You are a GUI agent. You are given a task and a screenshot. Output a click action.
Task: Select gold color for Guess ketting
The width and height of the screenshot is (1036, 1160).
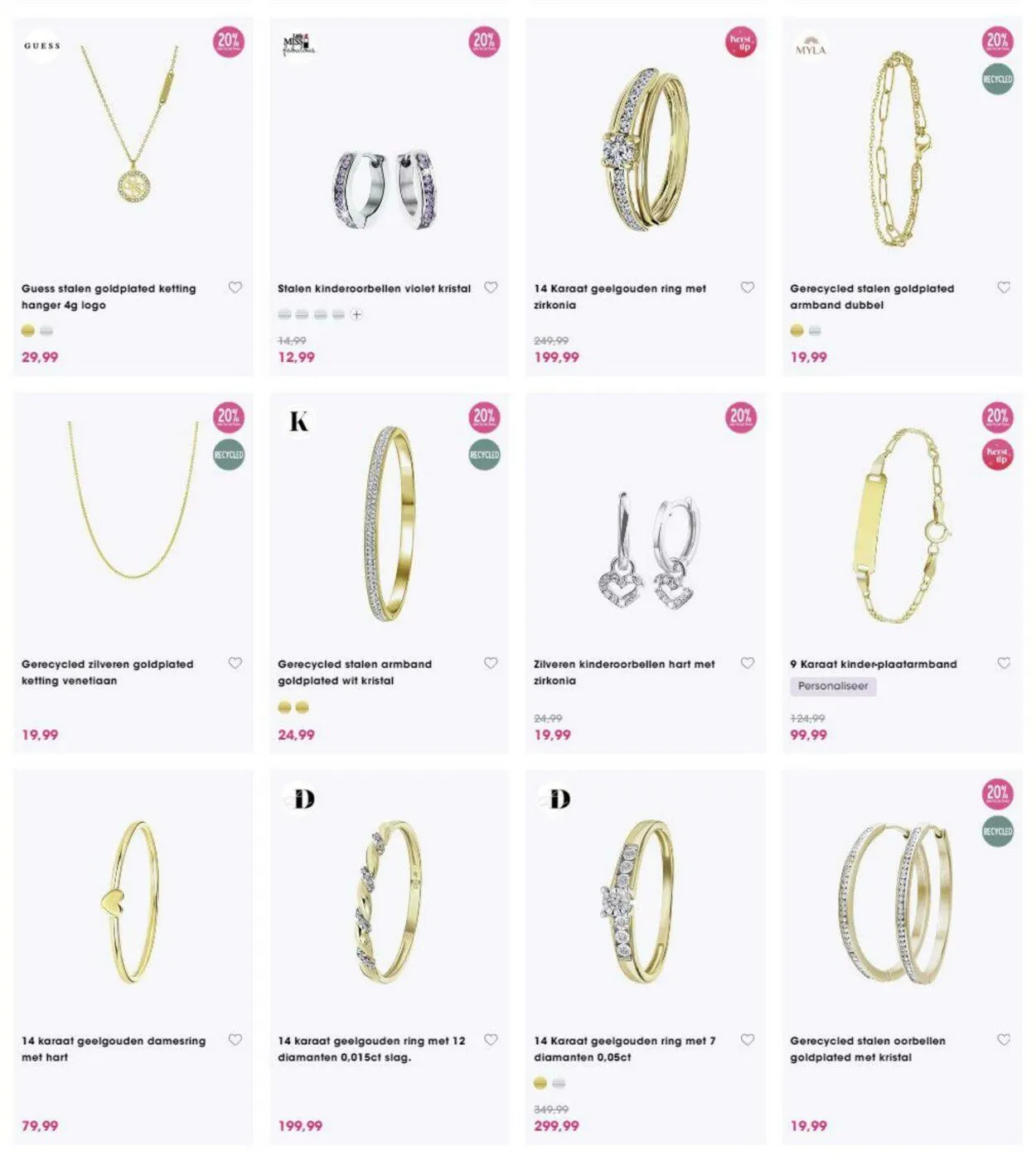coord(28,331)
